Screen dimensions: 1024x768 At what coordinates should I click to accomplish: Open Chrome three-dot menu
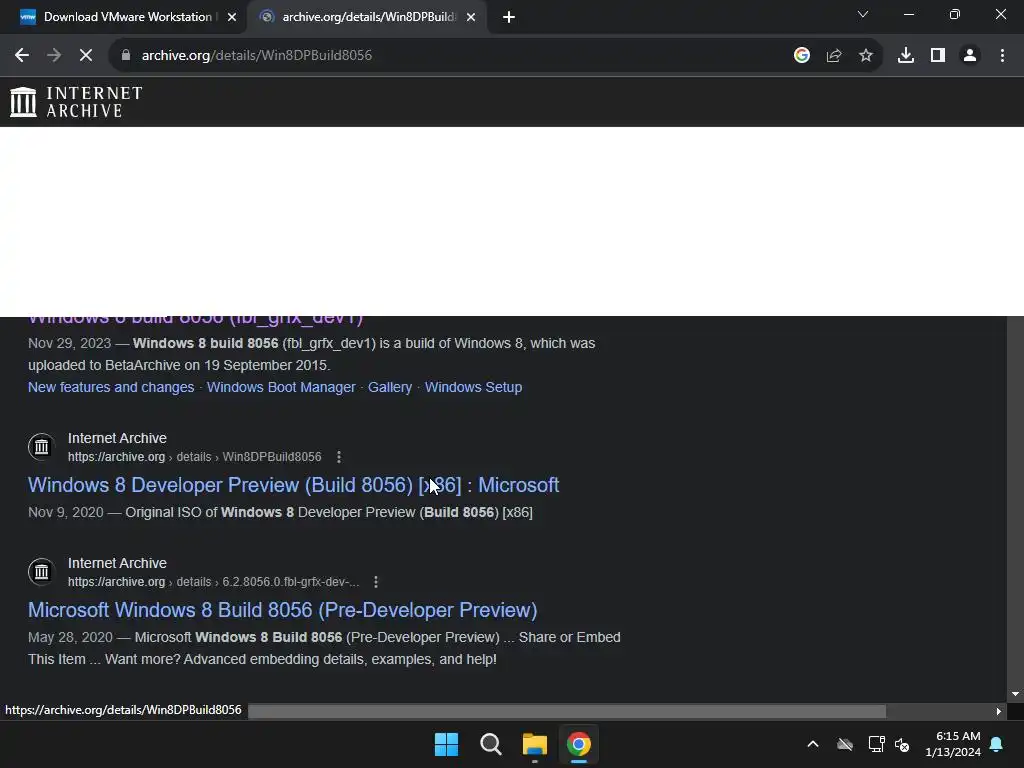point(1002,56)
